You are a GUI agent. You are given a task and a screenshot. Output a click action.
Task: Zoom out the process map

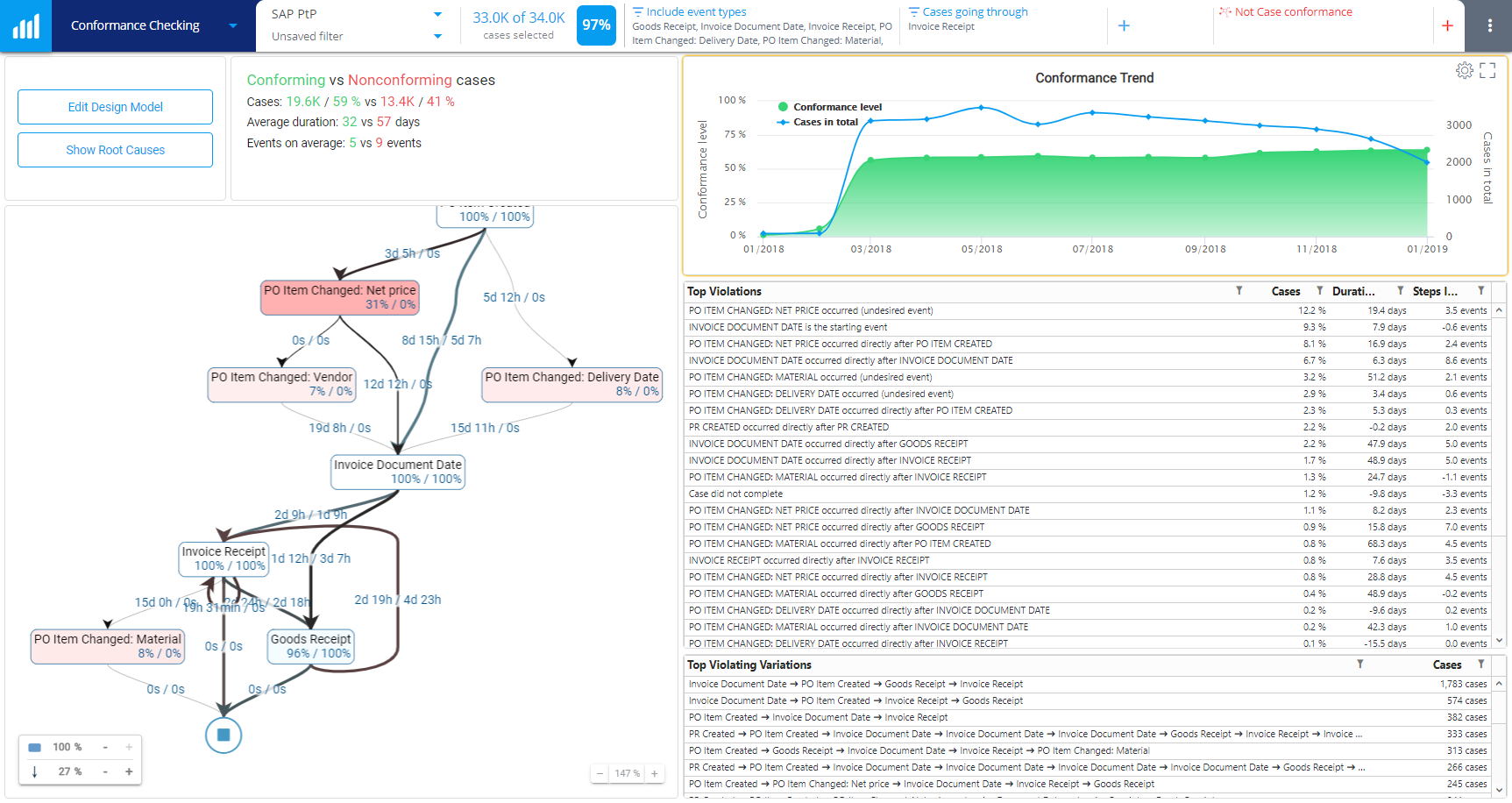[x=600, y=773]
